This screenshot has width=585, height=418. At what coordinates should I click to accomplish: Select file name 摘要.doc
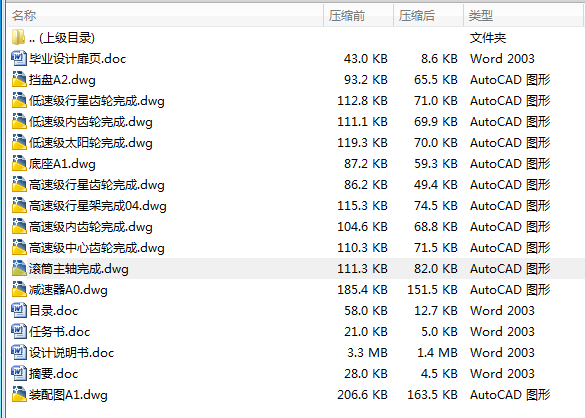click(54, 374)
